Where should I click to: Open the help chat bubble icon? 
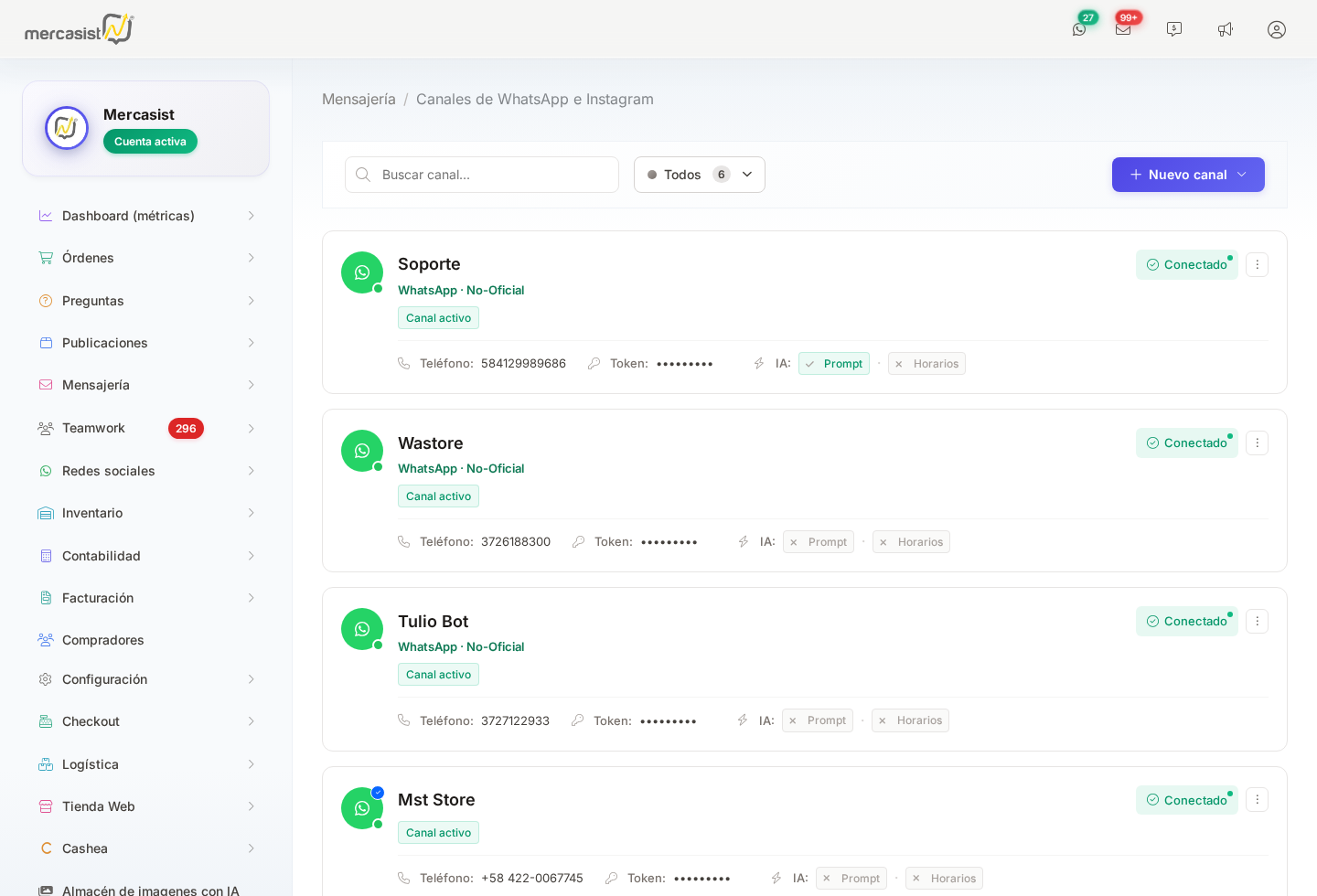click(1174, 29)
